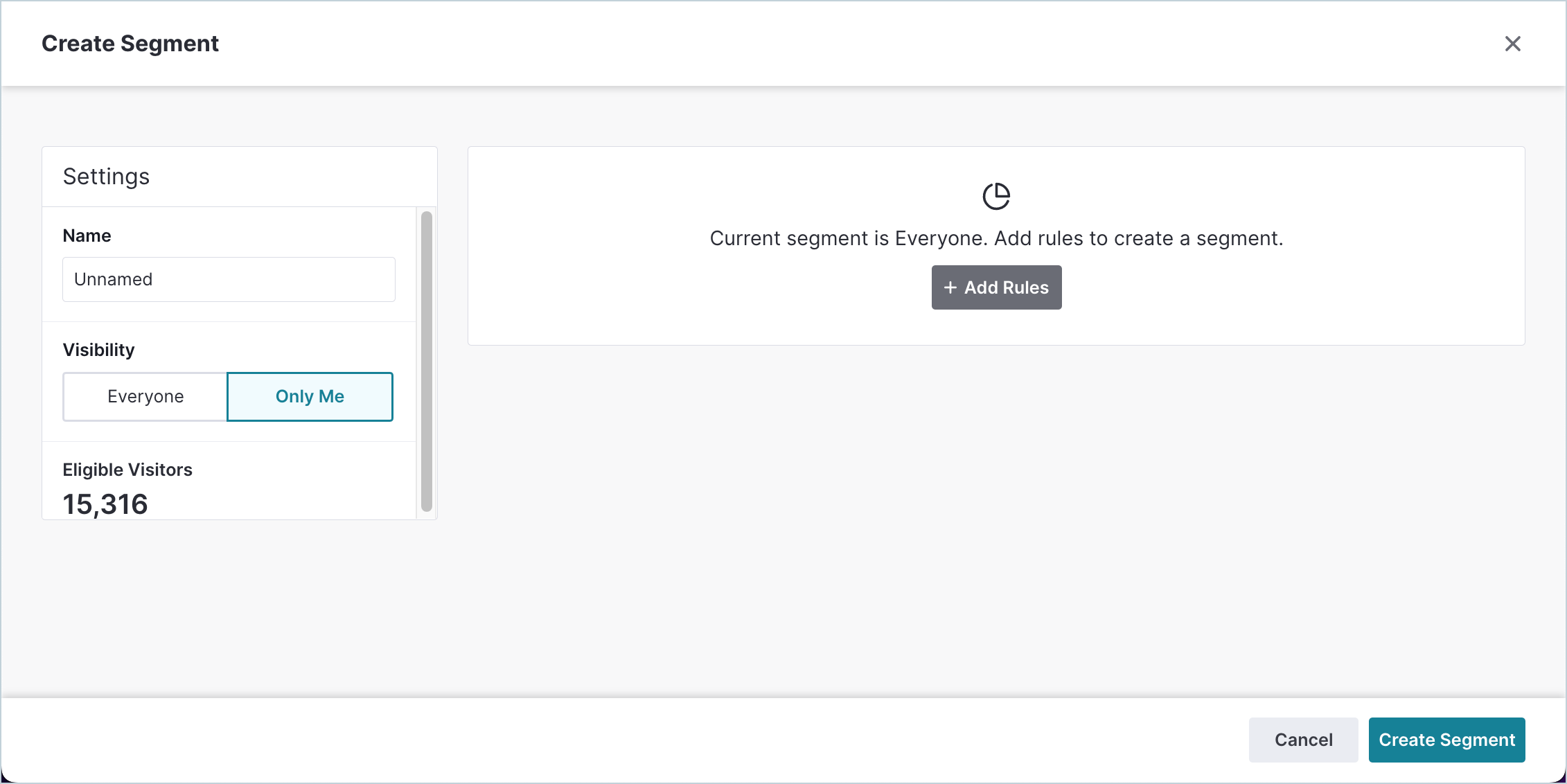Click the plus icon on Add Rules
The width and height of the screenshot is (1567, 784).
coord(950,287)
